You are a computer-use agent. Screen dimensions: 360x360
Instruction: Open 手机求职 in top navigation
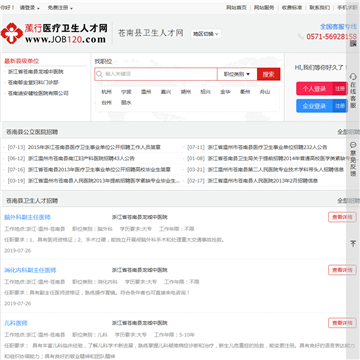pos(347,7)
